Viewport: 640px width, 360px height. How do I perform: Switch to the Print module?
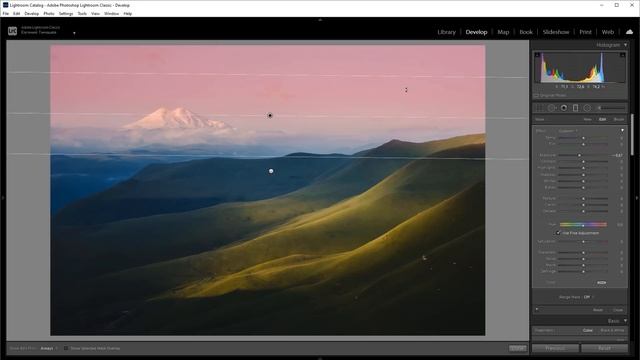tap(585, 32)
